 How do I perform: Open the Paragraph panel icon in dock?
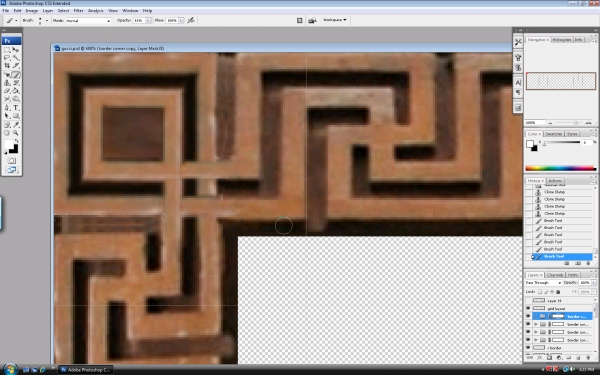click(518, 92)
